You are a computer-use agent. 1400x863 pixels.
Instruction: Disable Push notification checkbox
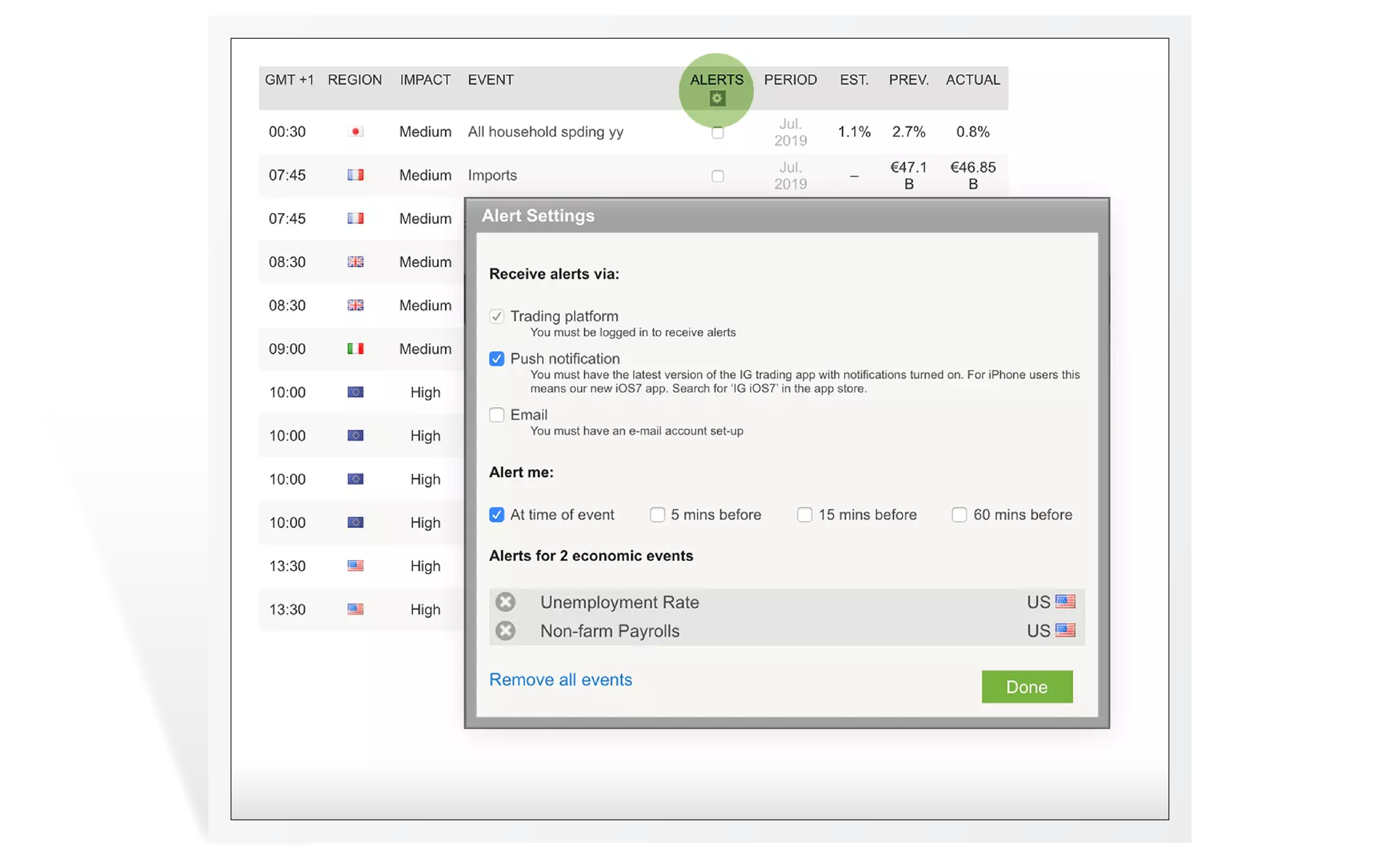coord(497,359)
